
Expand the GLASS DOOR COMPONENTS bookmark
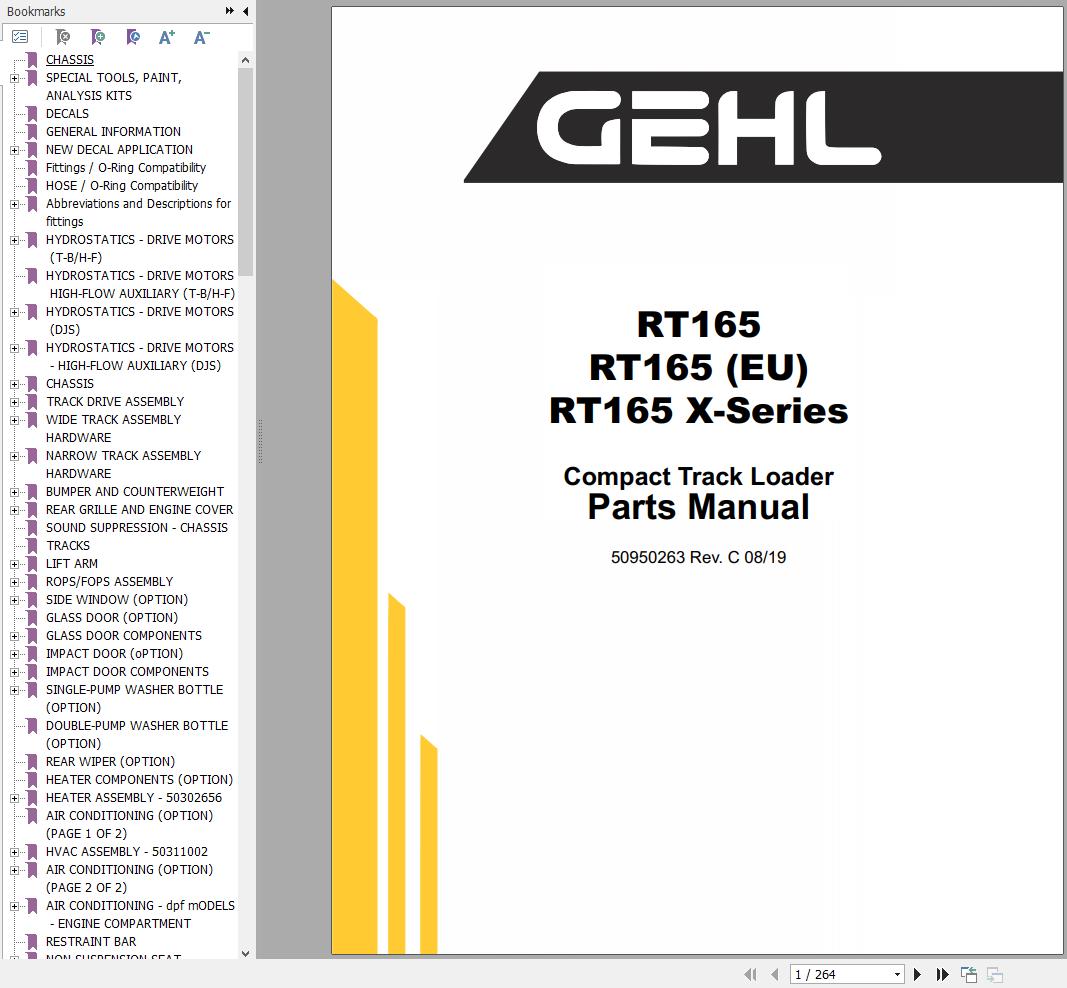(x=14, y=636)
